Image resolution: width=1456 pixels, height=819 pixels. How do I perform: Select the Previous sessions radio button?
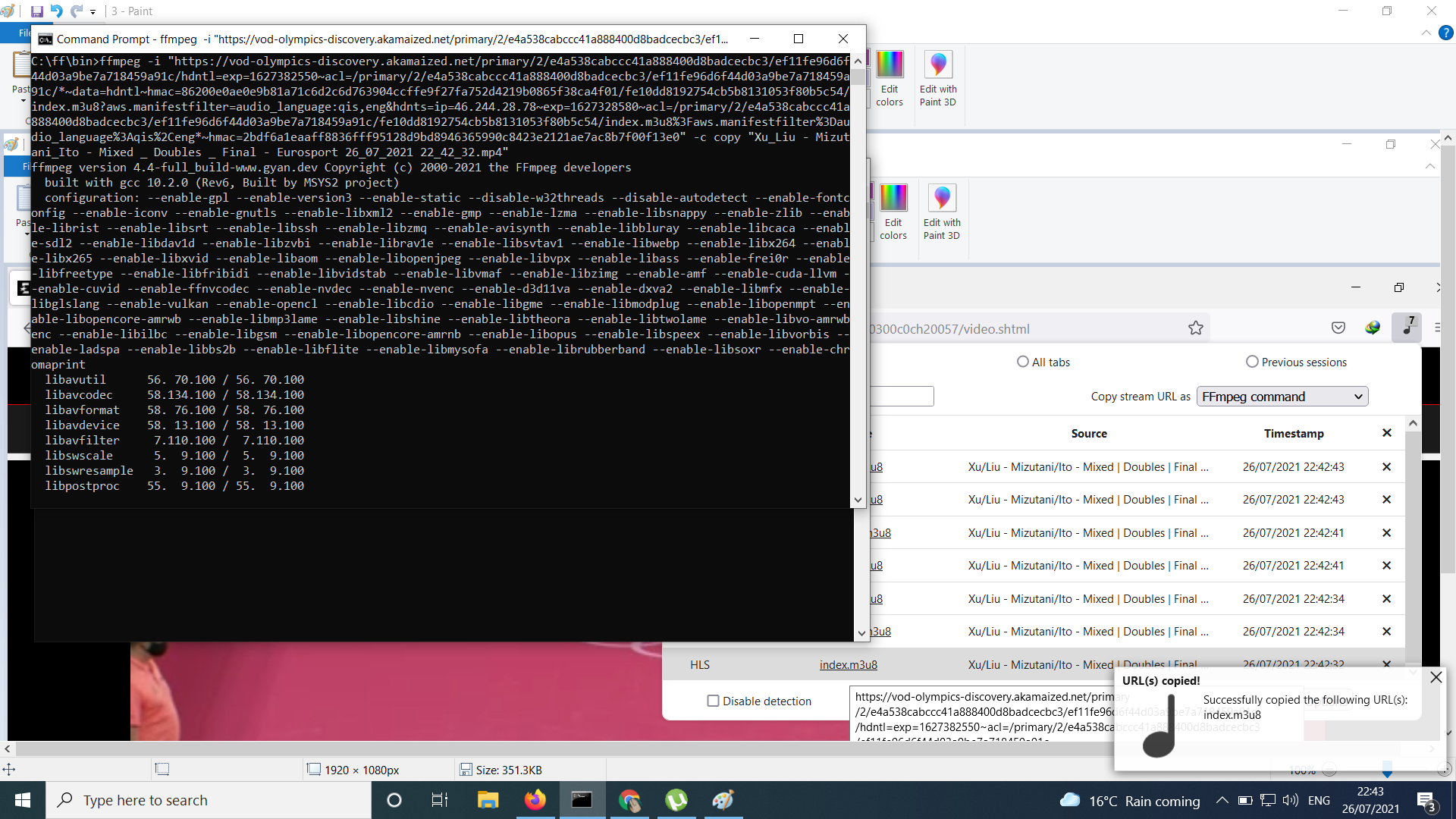click(1252, 362)
